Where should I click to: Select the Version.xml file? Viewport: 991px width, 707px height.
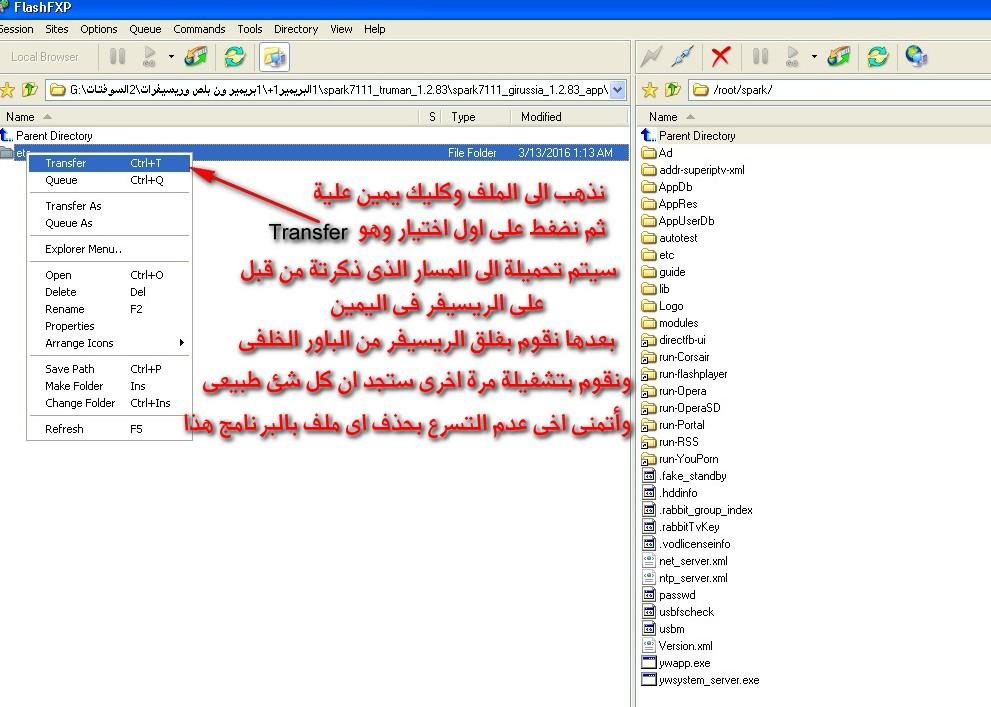point(685,646)
